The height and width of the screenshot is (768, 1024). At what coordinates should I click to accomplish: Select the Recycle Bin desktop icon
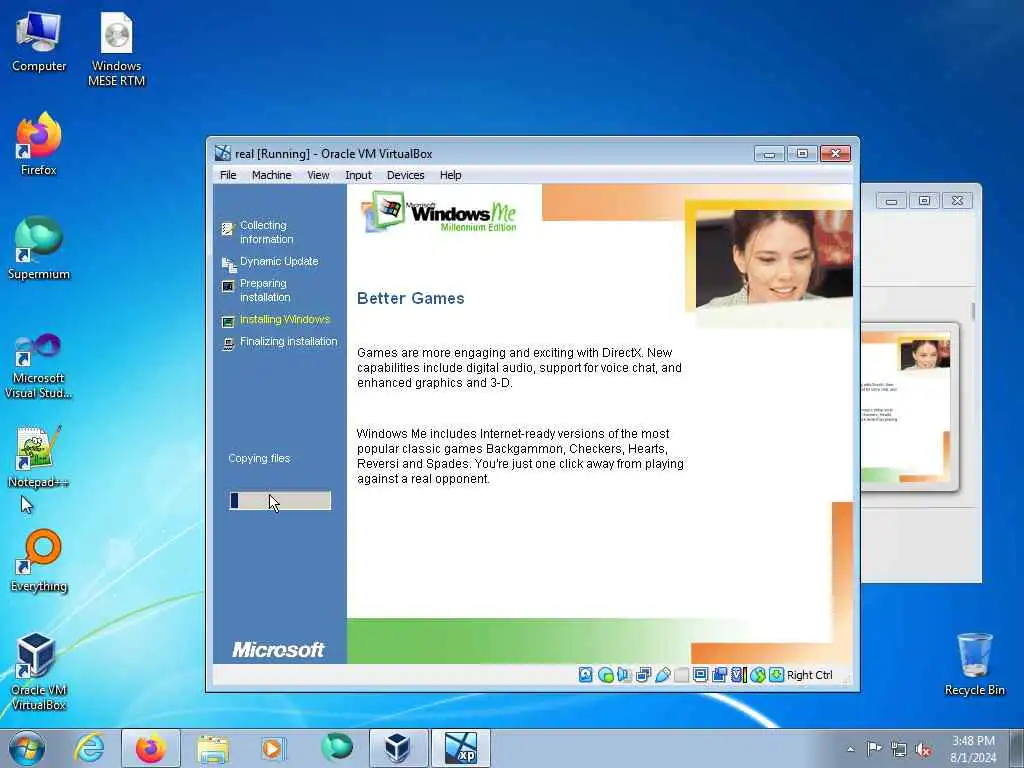tap(974, 664)
